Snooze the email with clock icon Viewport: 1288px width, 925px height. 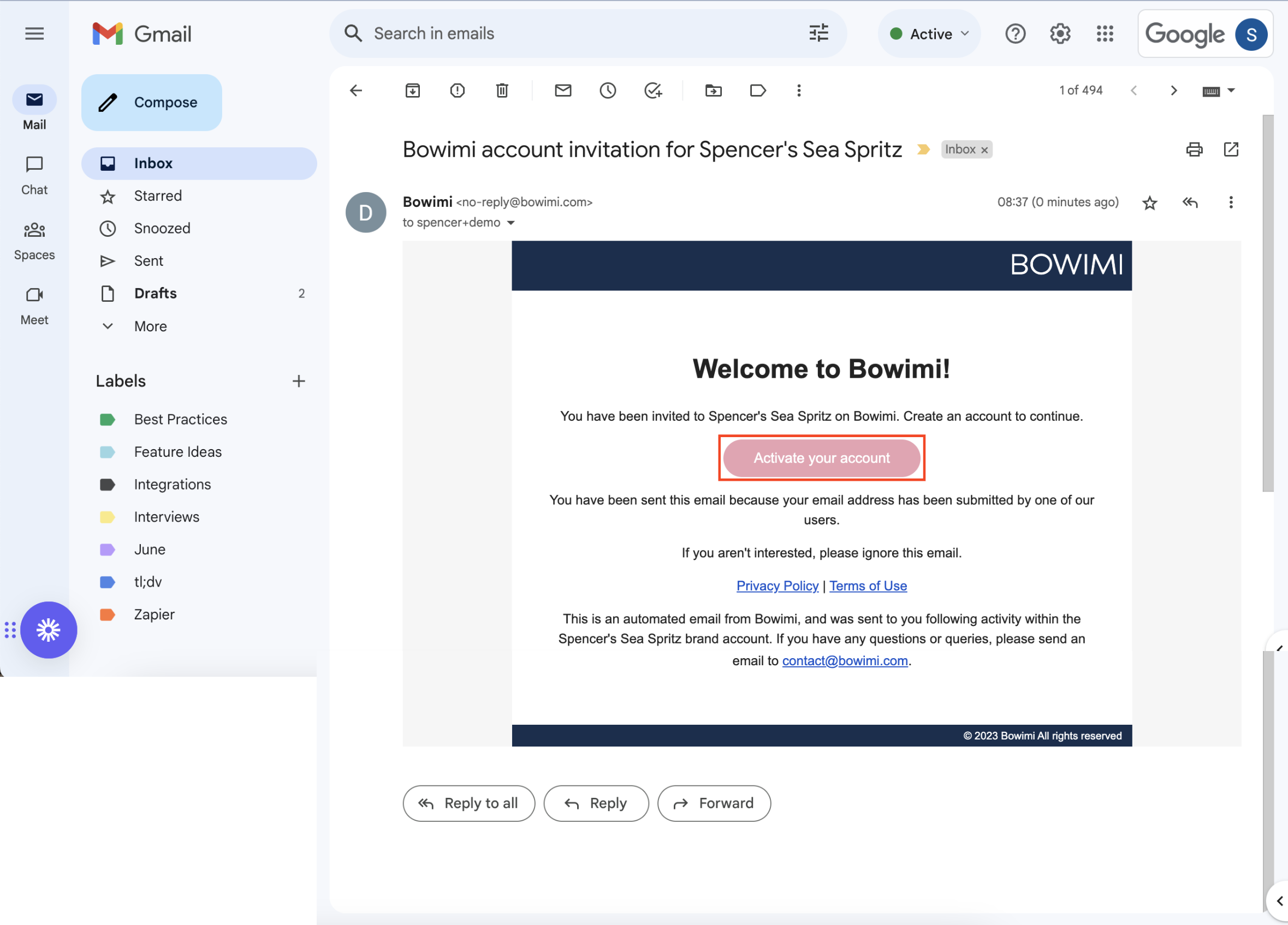[x=608, y=90]
